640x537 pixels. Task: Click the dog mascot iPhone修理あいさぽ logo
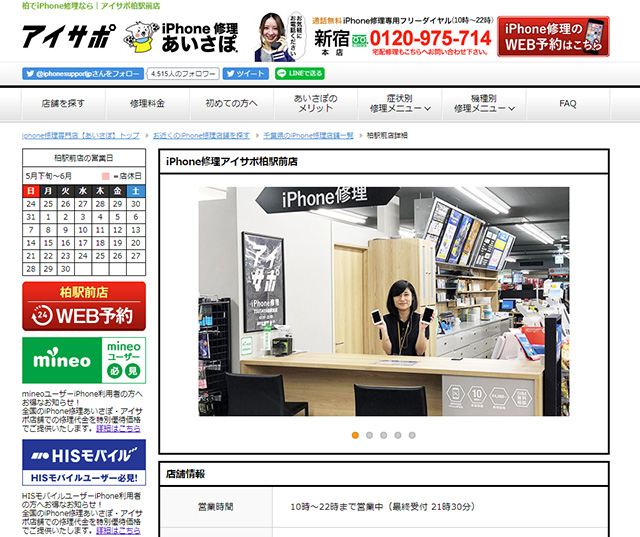click(x=180, y=38)
